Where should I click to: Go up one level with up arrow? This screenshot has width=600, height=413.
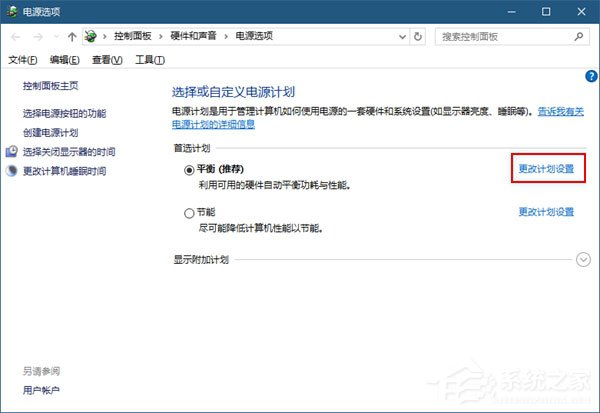(72, 37)
